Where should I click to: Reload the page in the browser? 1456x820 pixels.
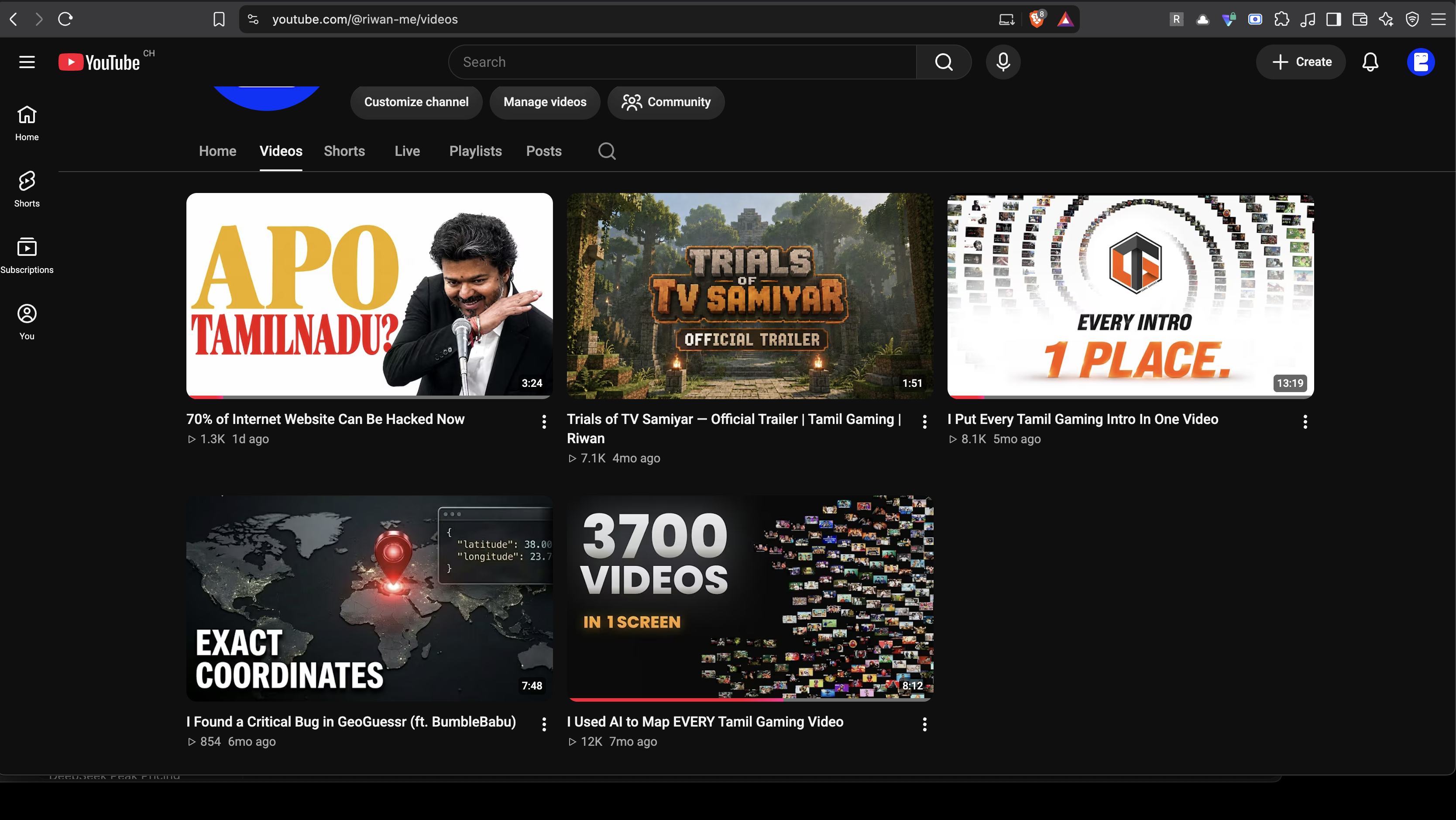tap(65, 19)
